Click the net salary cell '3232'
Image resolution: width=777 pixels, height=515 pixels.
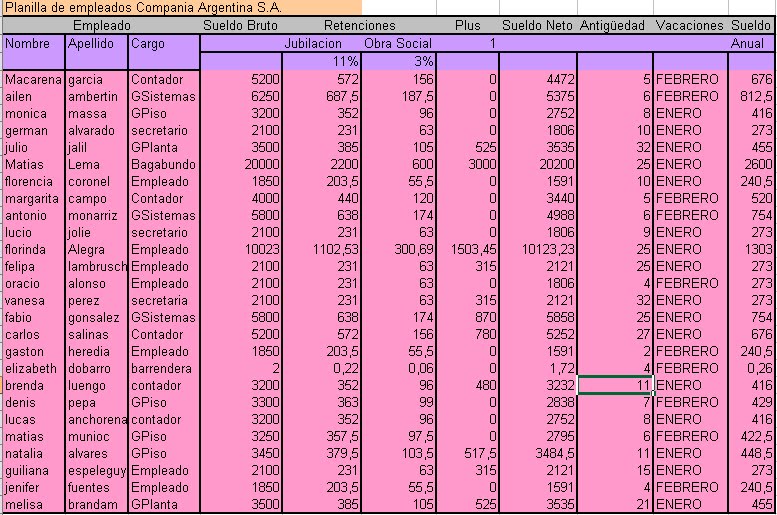(538, 385)
